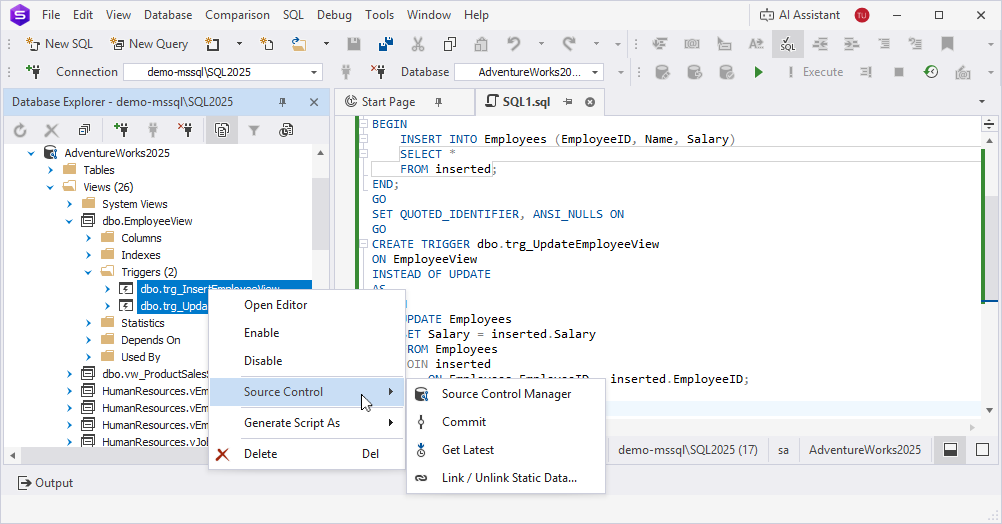This screenshot has height=524, width=1002.
Task: Click the New Connection plug icon in Explorer
Action: [121, 130]
